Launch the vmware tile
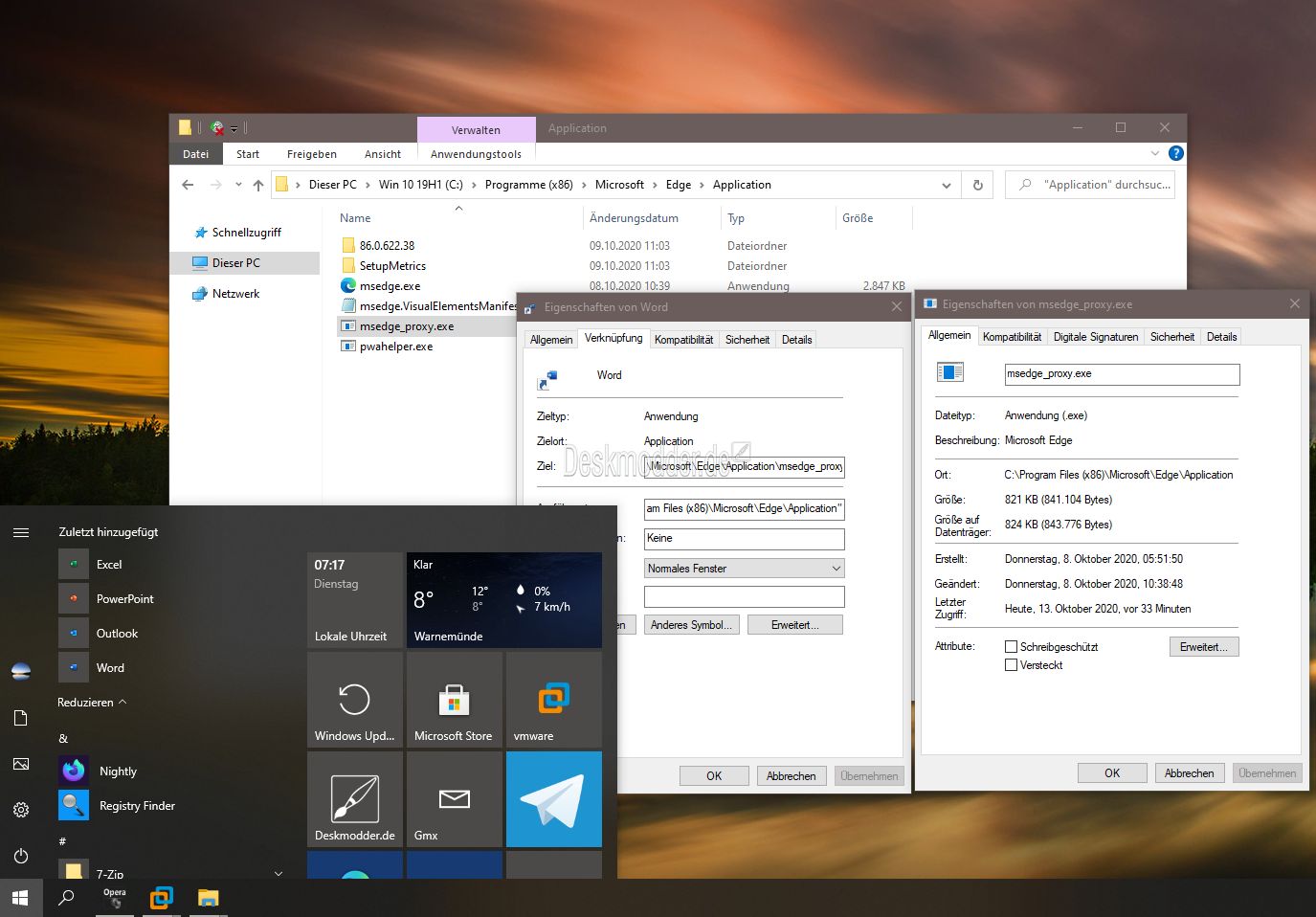This screenshot has height=917, width=1316. 554,700
